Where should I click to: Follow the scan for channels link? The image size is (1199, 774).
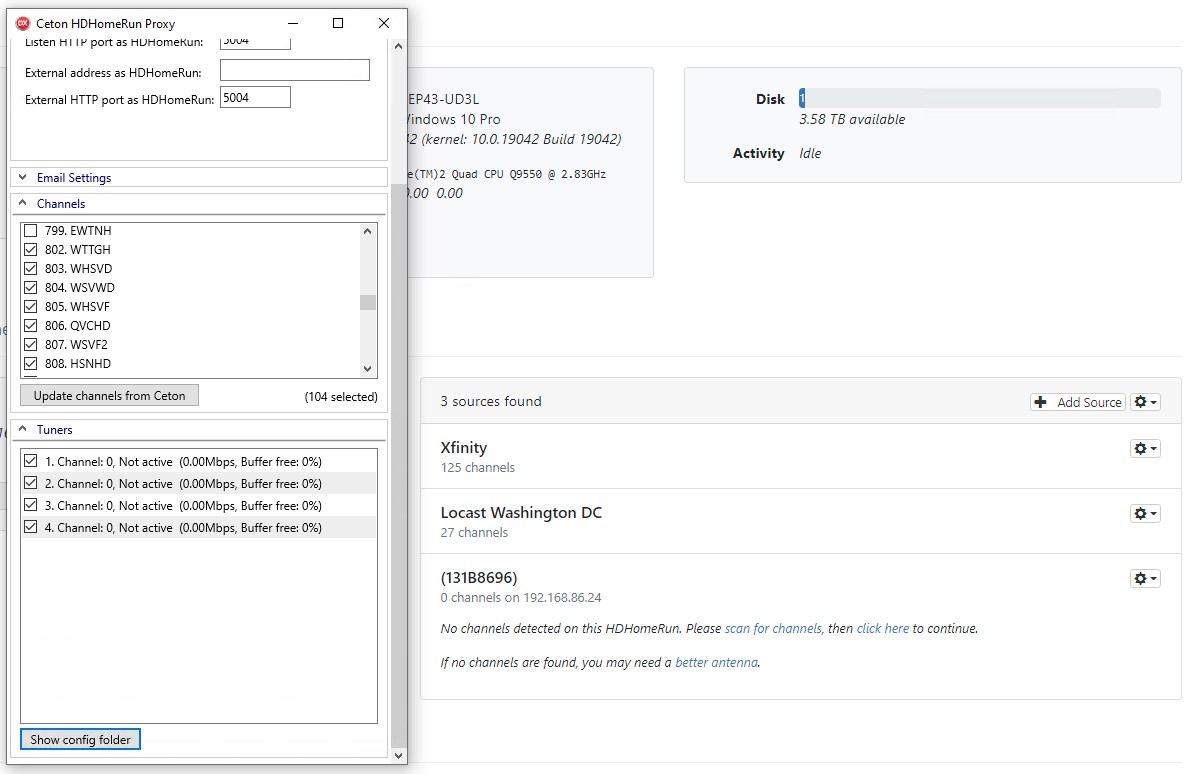(773, 629)
